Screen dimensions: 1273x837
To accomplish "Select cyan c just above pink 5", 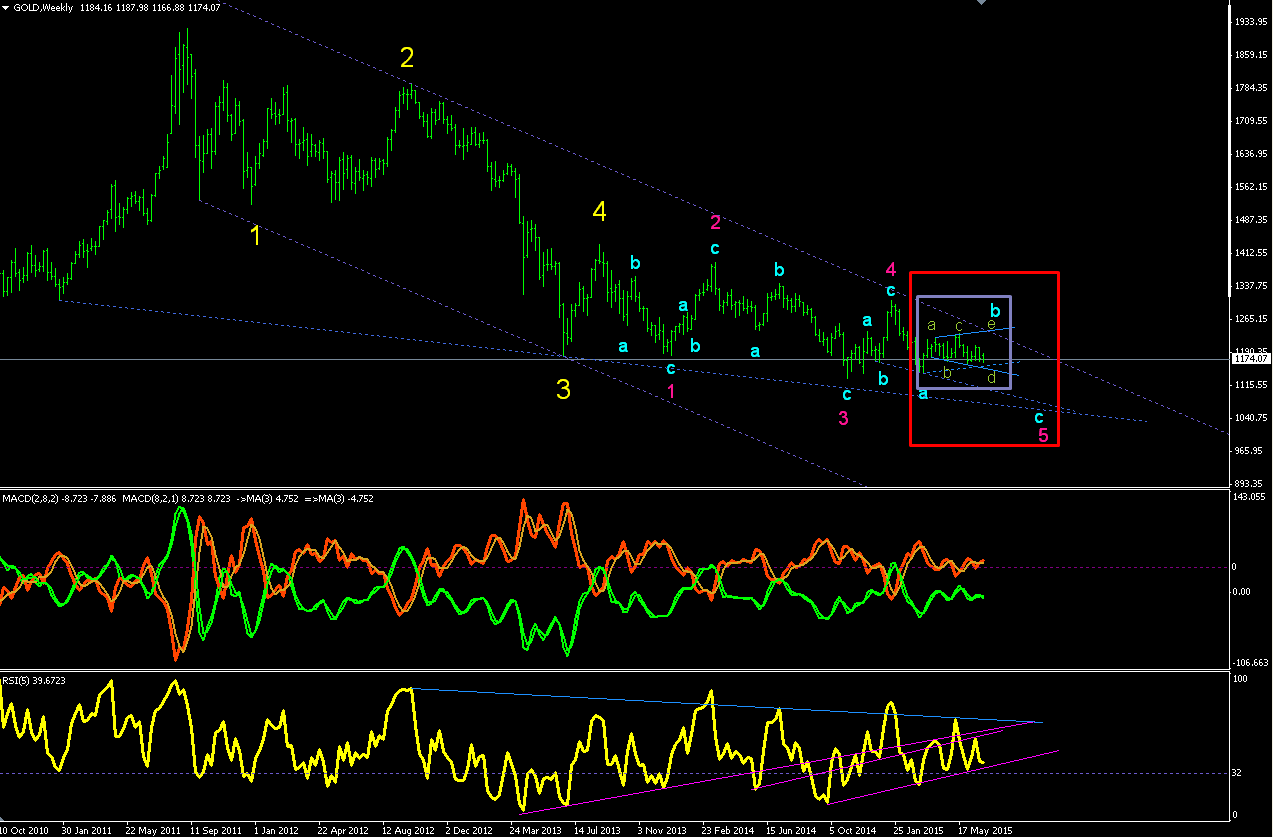I will (1039, 417).
